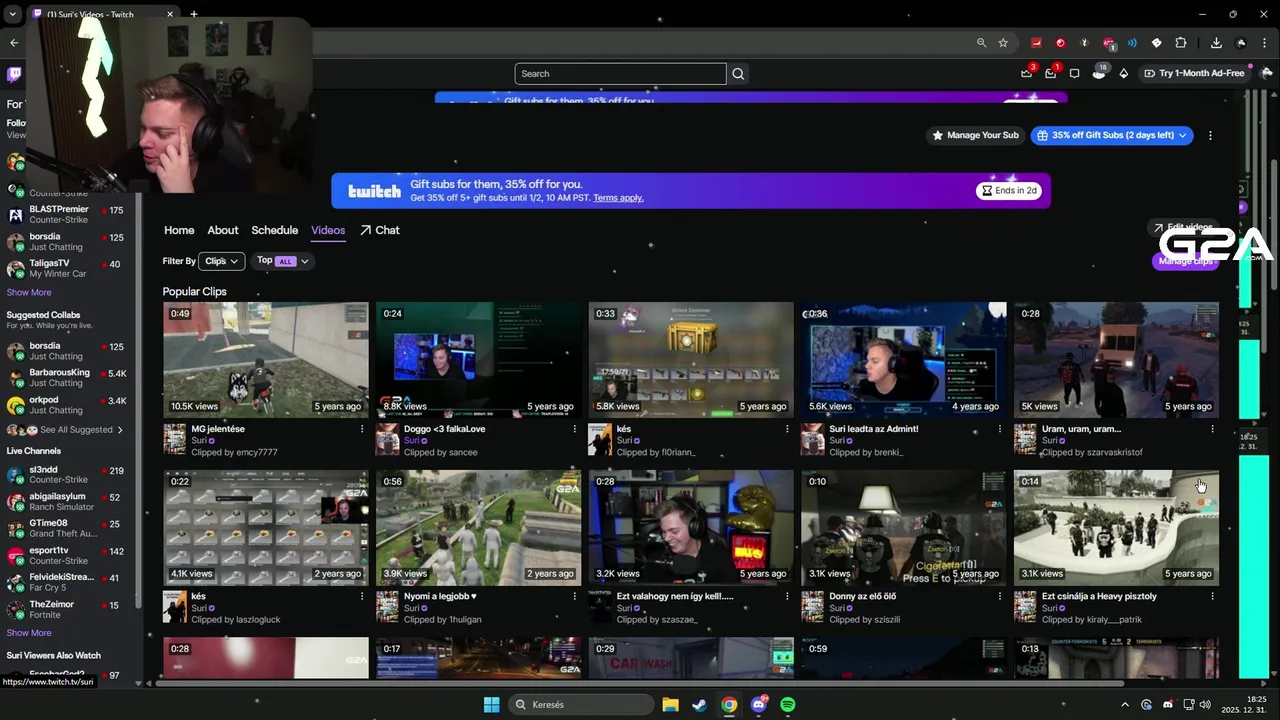Open the Twitch home logo
Image resolution: width=1280 pixels, height=720 pixels.
click(x=14, y=74)
